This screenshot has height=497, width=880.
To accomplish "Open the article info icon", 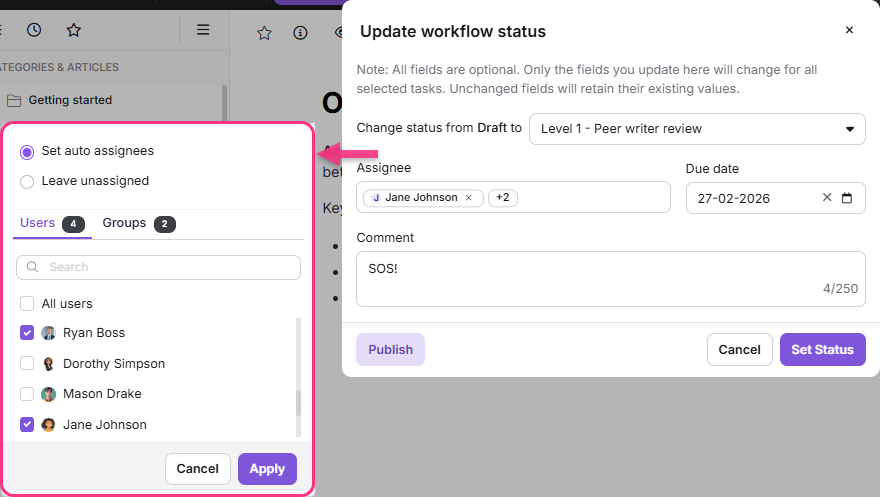I will (x=300, y=33).
